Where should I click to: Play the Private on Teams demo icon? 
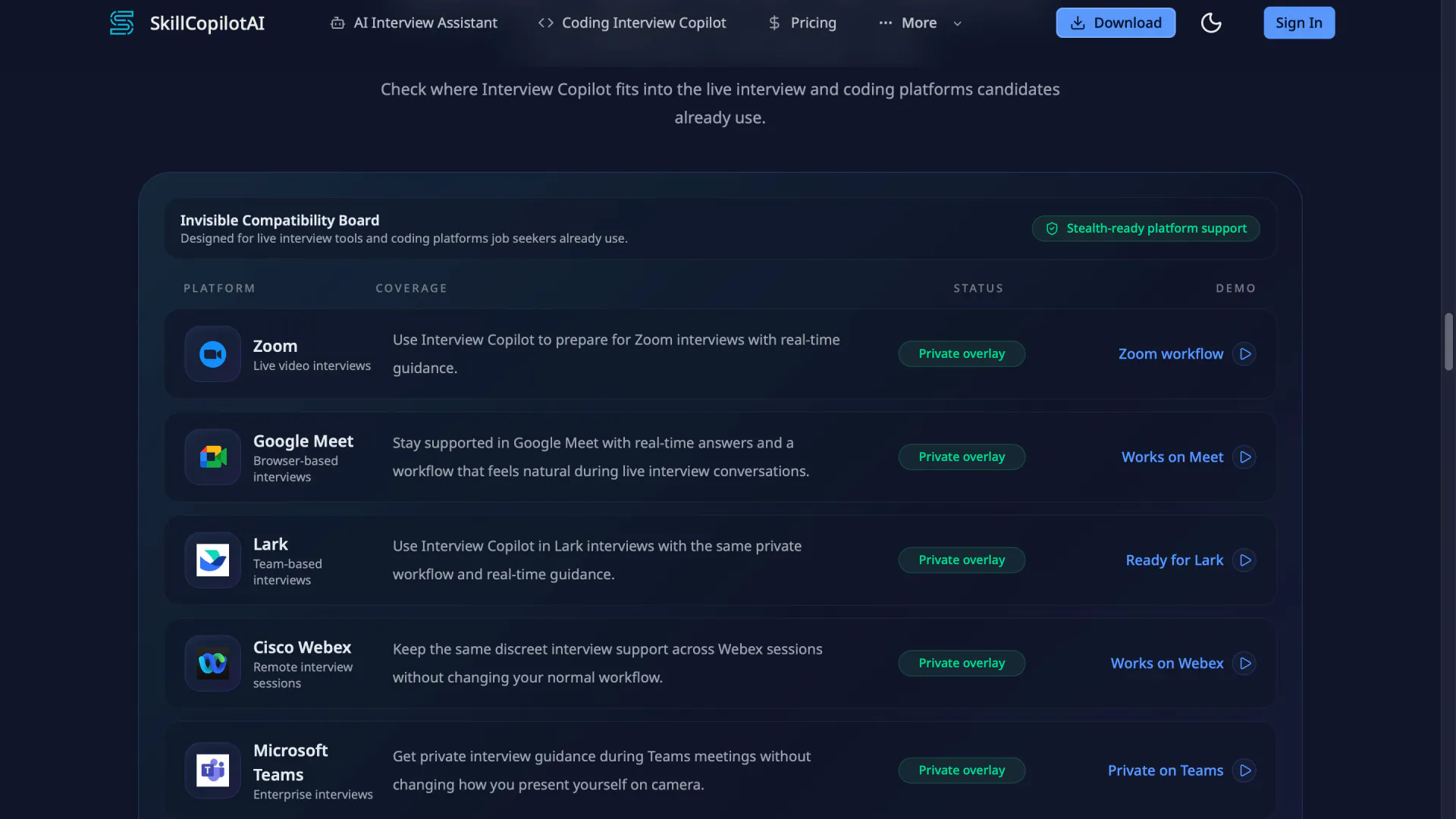[x=1244, y=770]
